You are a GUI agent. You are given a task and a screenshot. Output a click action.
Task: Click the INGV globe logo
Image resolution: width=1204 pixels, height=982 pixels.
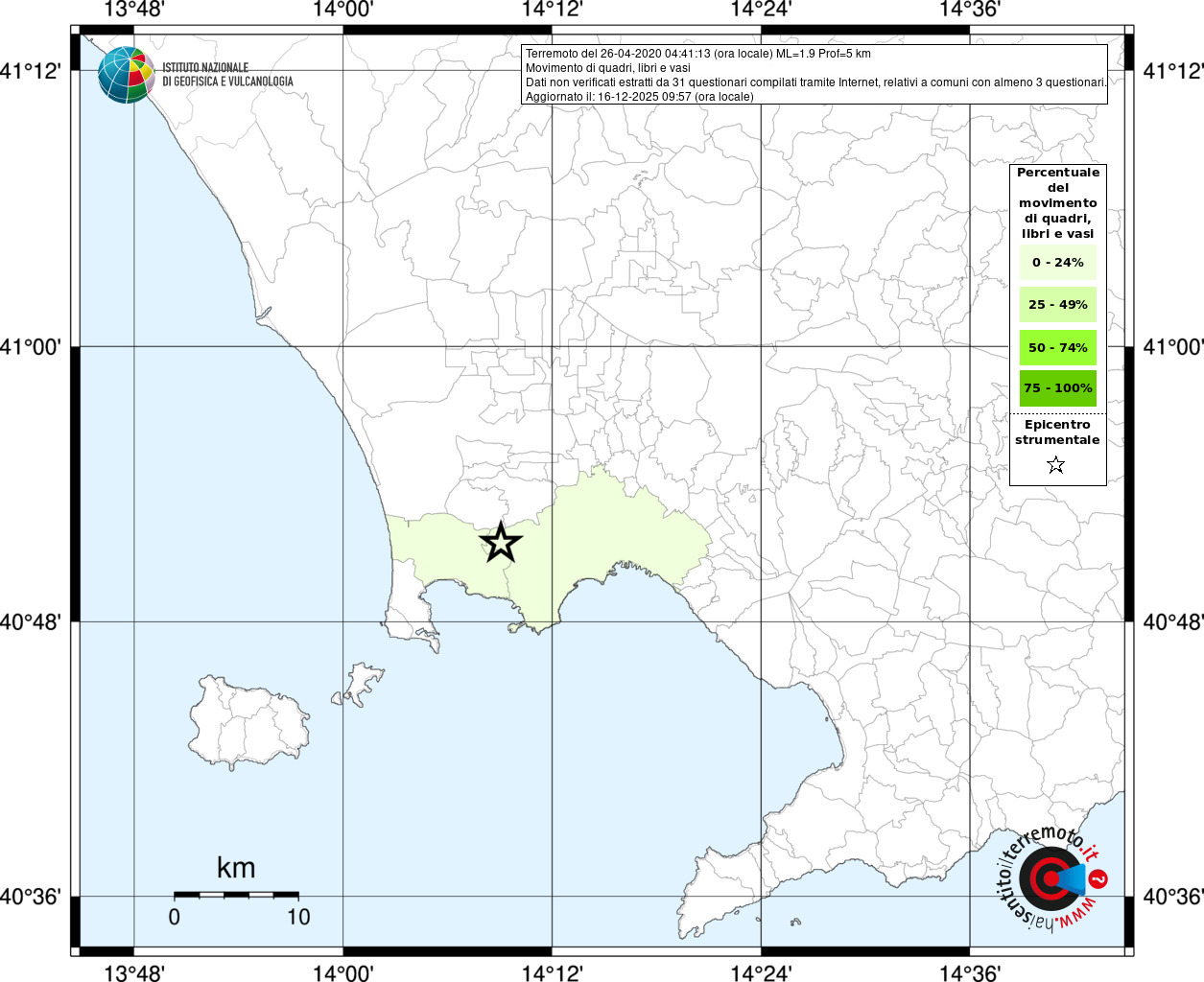tap(126, 75)
